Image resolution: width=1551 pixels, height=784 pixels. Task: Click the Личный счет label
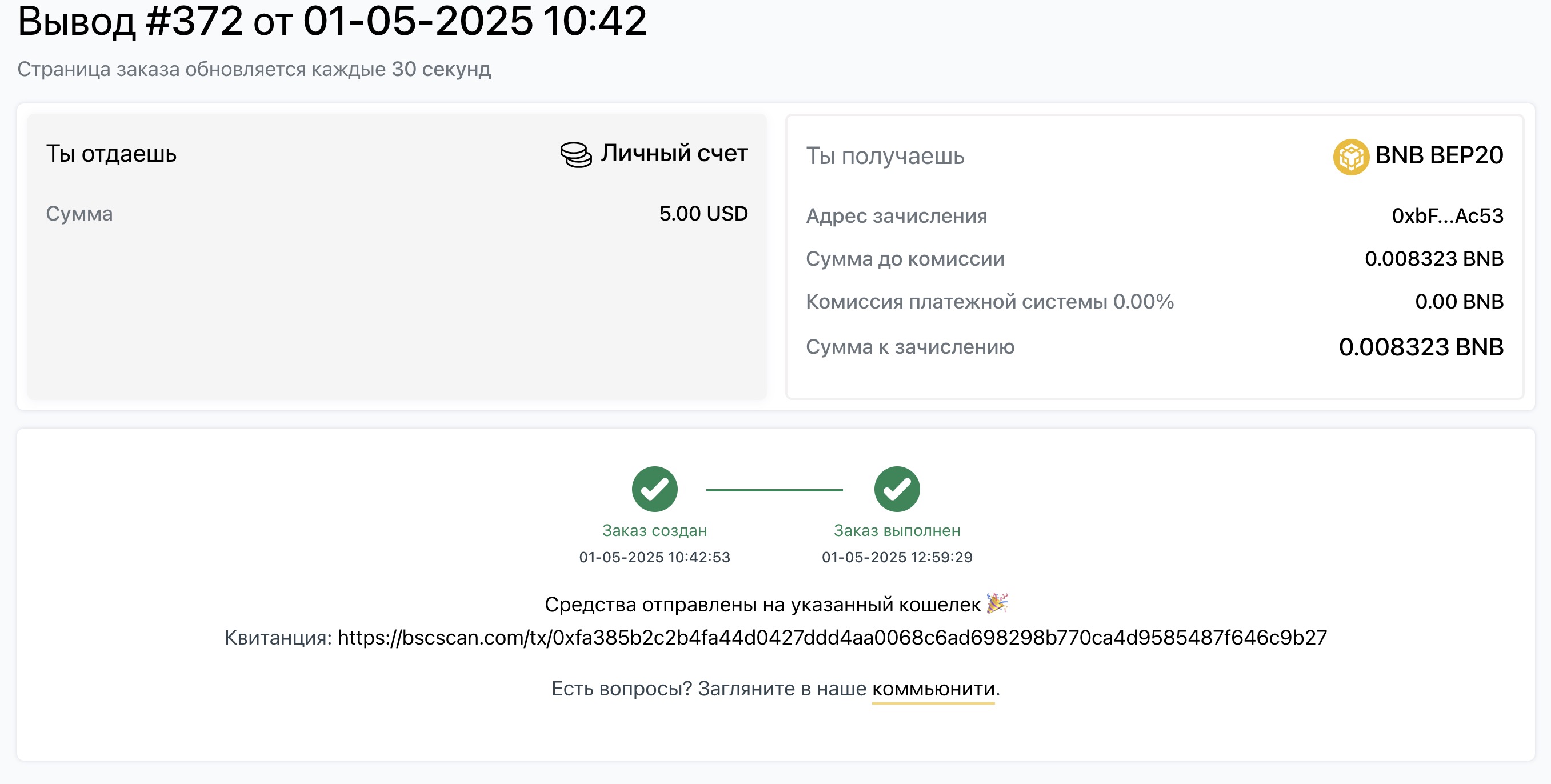(x=674, y=153)
